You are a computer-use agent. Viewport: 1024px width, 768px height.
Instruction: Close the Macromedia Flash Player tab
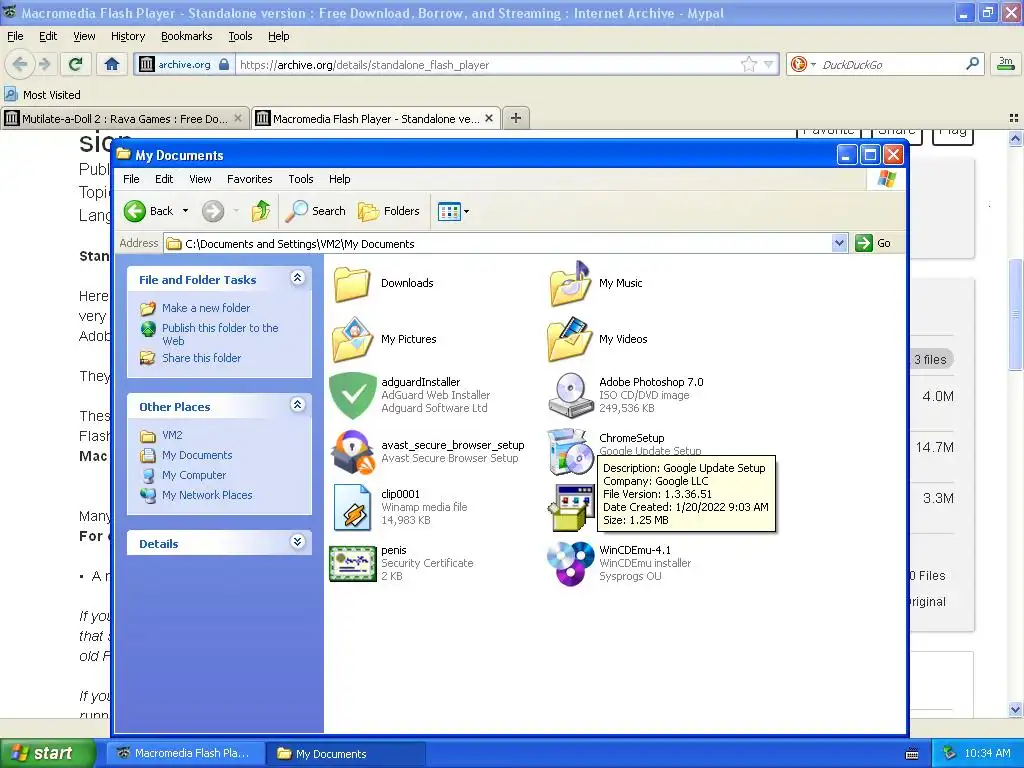[489, 118]
